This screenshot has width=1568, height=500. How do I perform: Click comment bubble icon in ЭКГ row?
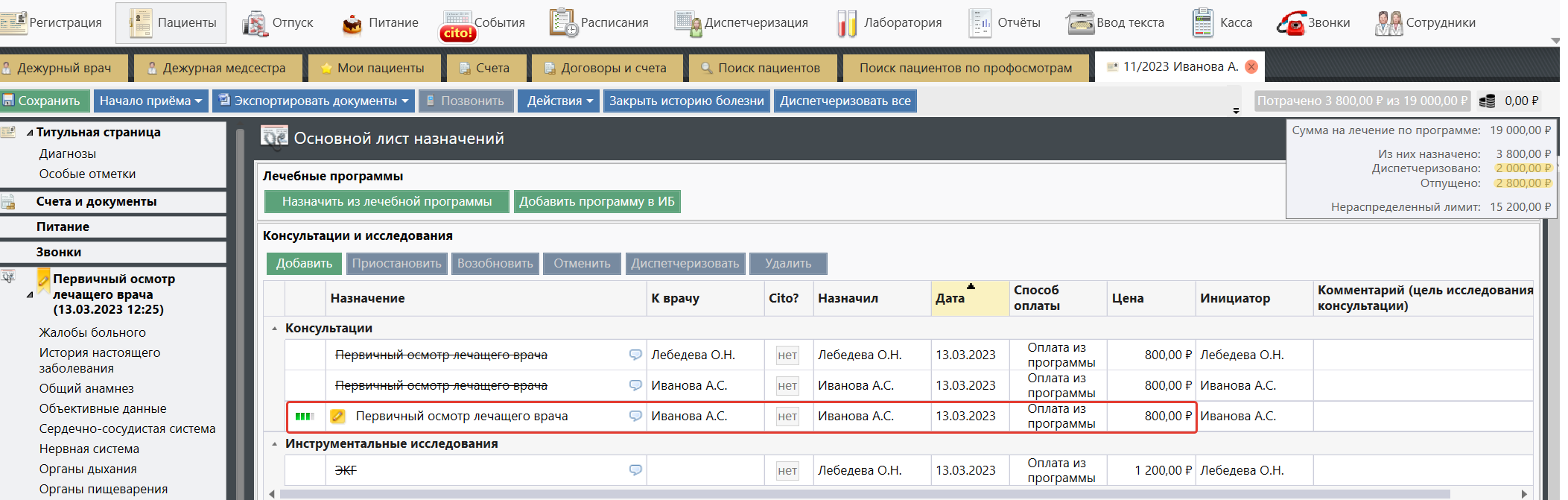tap(635, 470)
